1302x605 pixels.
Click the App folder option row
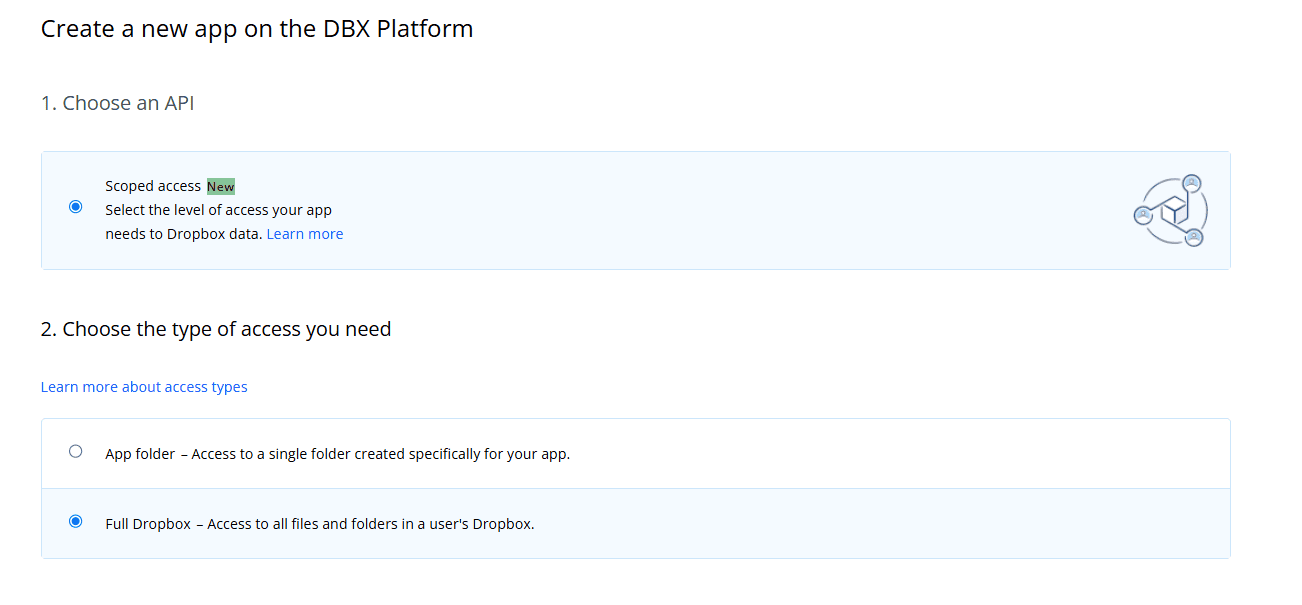point(635,452)
